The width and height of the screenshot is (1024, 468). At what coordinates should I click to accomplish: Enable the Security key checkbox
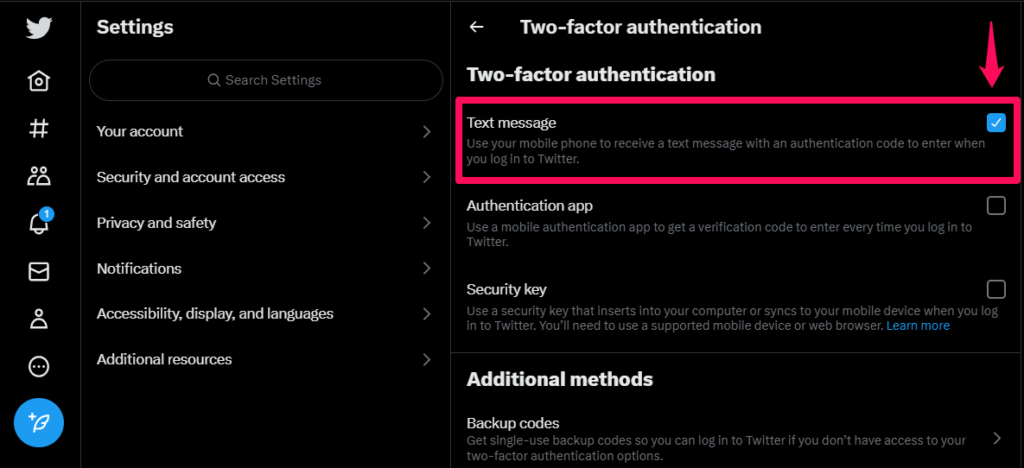996,289
